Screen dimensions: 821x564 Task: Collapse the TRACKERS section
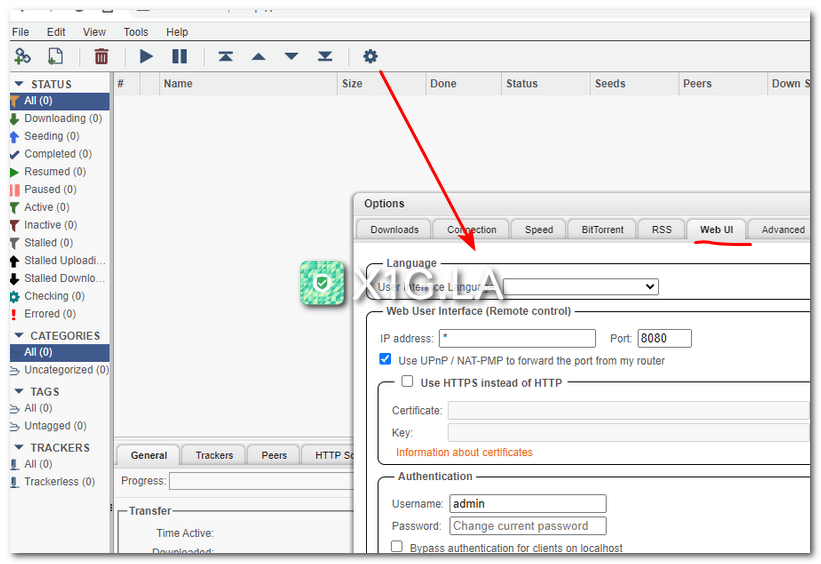coord(19,447)
